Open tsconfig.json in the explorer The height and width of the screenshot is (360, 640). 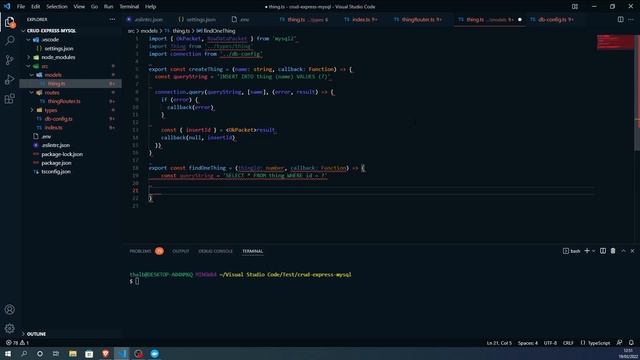[x=56, y=171]
